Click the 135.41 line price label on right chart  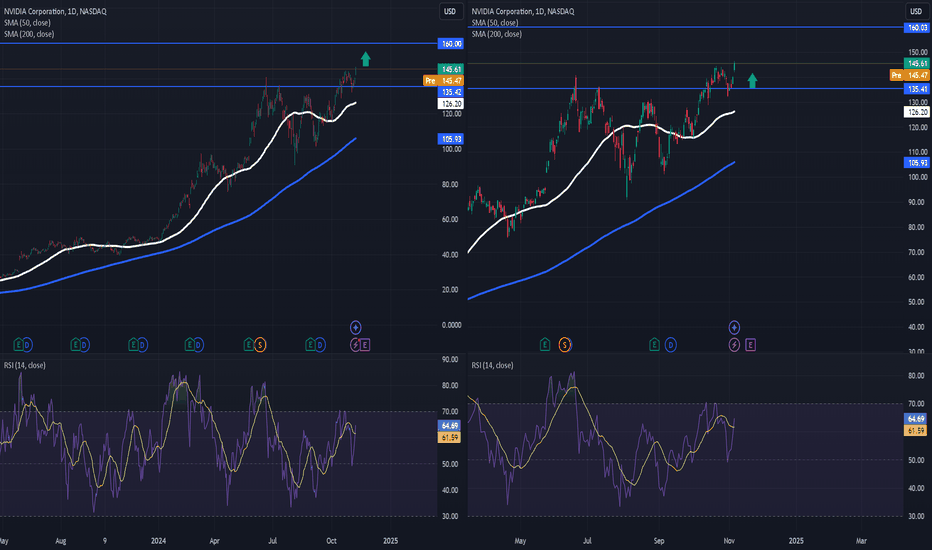917,89
